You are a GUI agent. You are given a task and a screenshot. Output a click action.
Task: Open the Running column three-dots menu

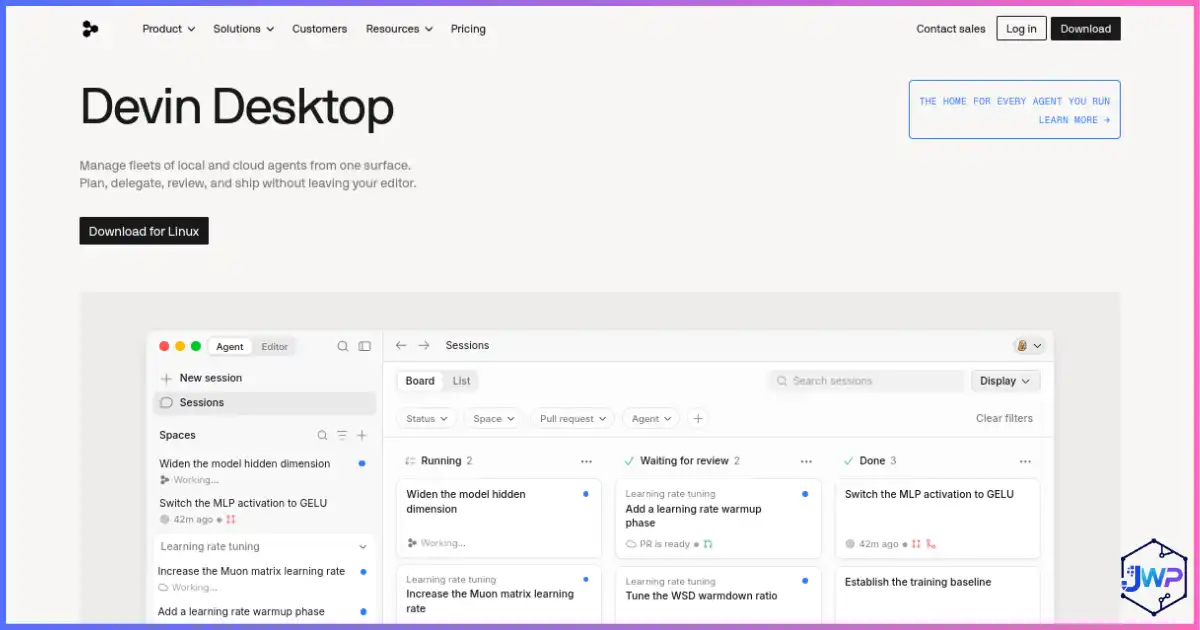click(586, 461)
